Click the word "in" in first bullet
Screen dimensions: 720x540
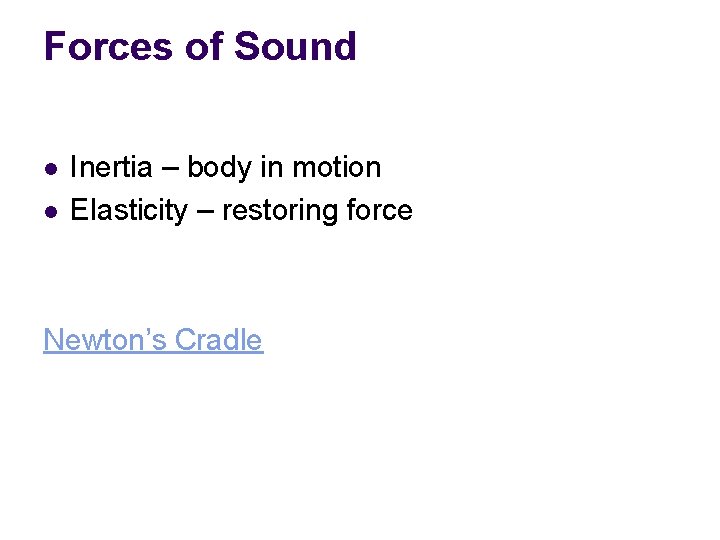coord(272,167)
